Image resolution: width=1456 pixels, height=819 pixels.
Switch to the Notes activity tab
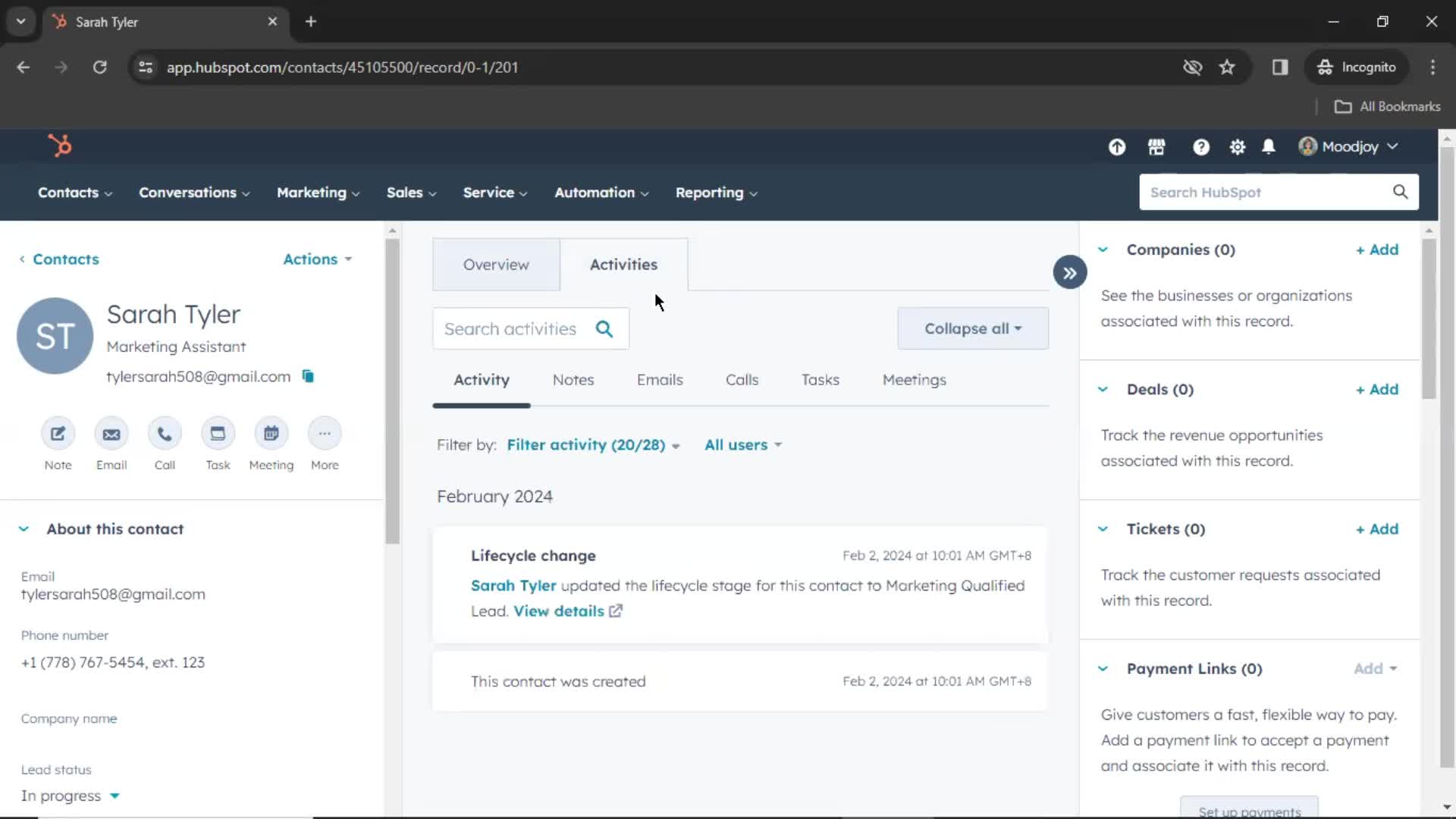point(573,380)
